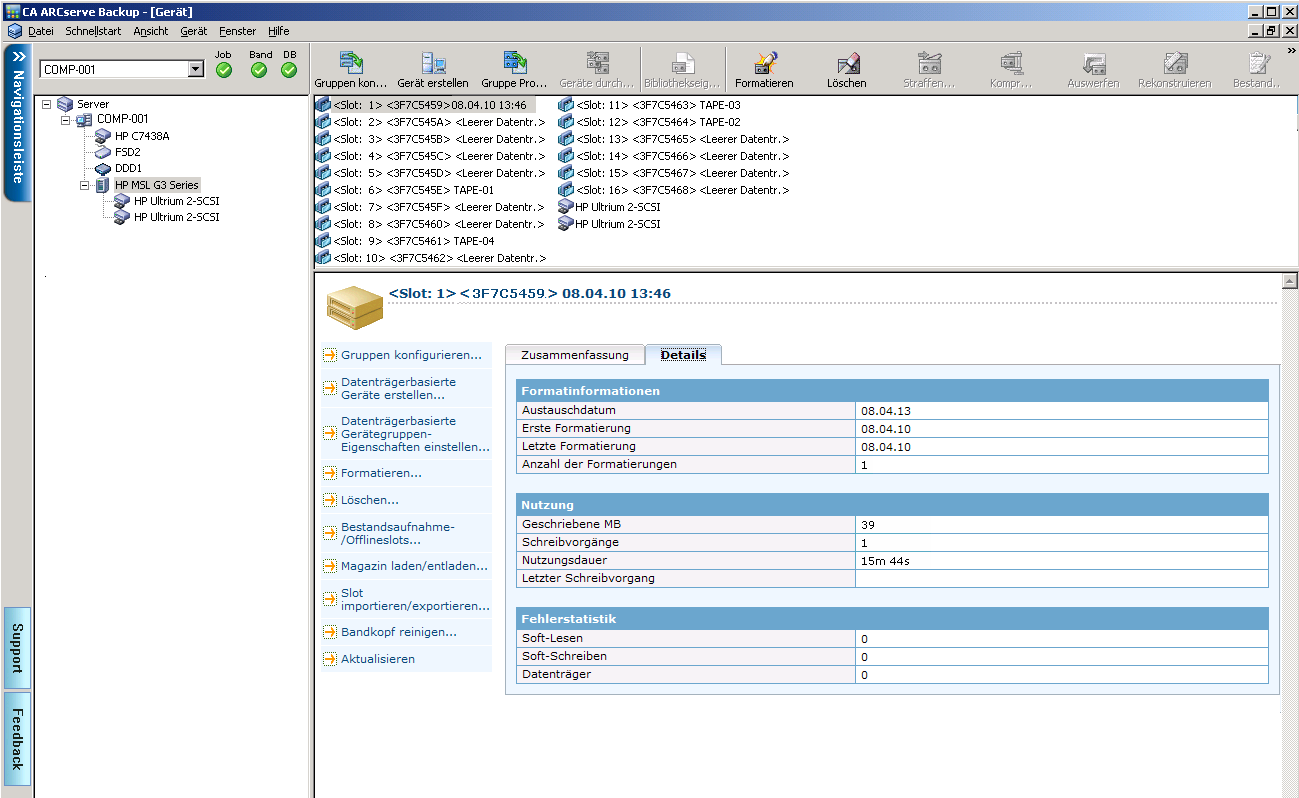The image size is (1299, 798).
Task: Click the green Job status indicator
Action: point(224,70)
